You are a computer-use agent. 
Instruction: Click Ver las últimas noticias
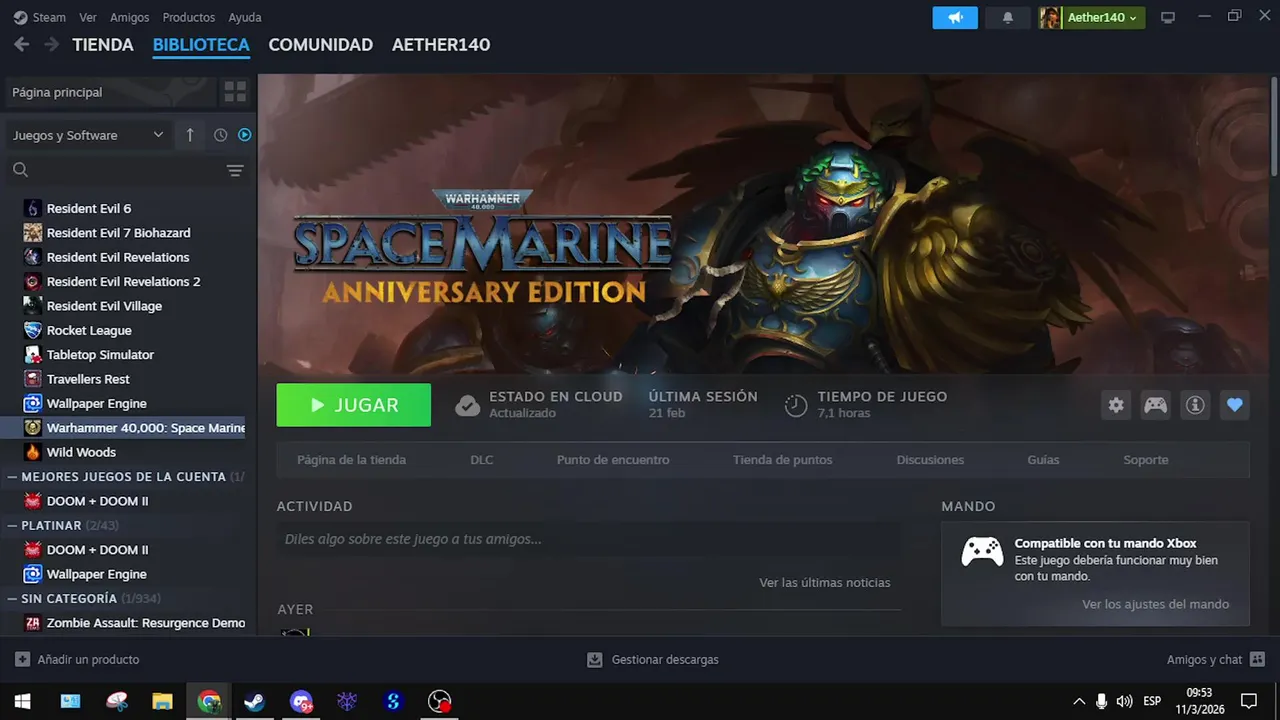[x=825, y=582]
